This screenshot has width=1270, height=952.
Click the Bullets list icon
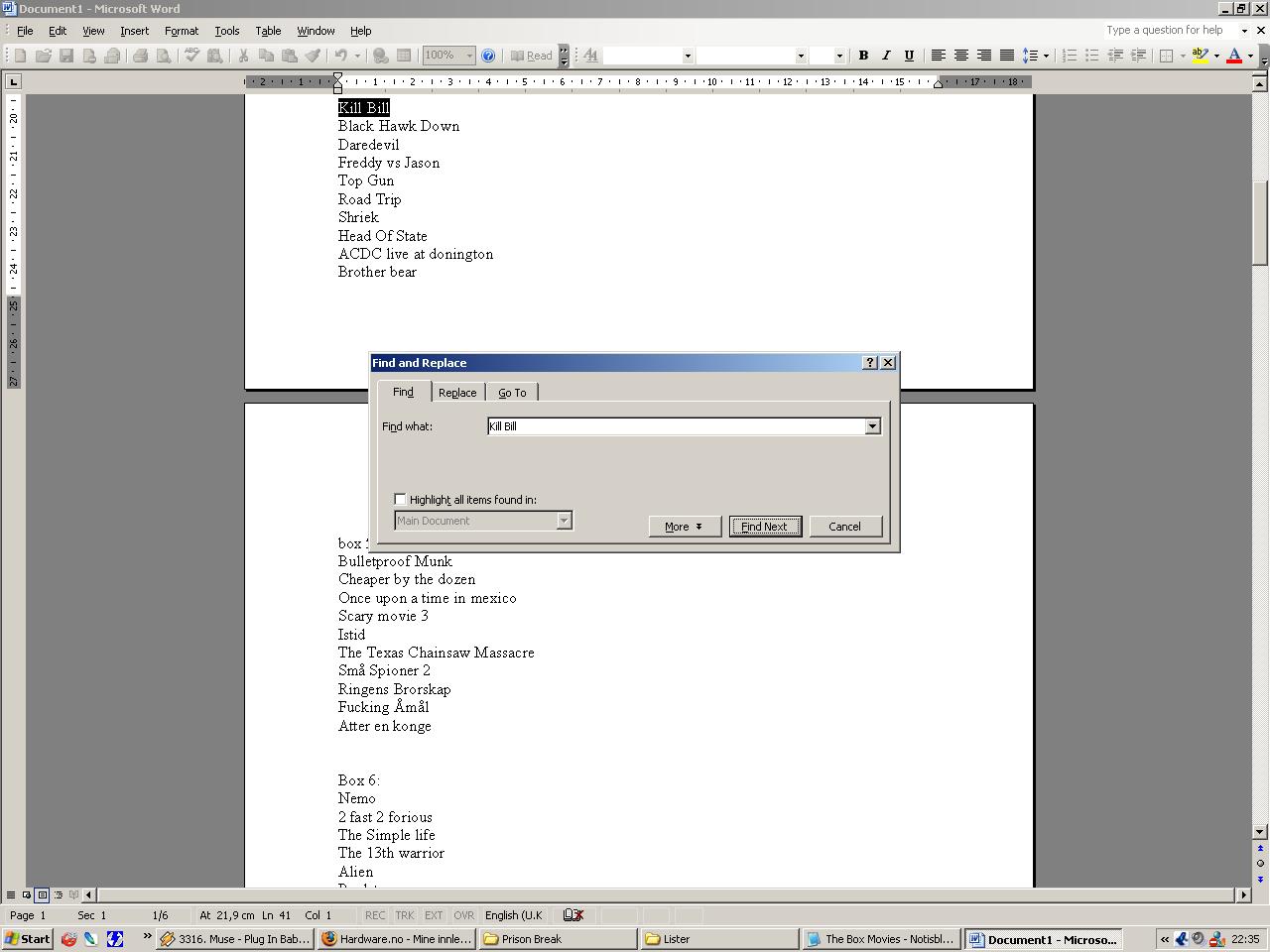[x=1091, y=56]
